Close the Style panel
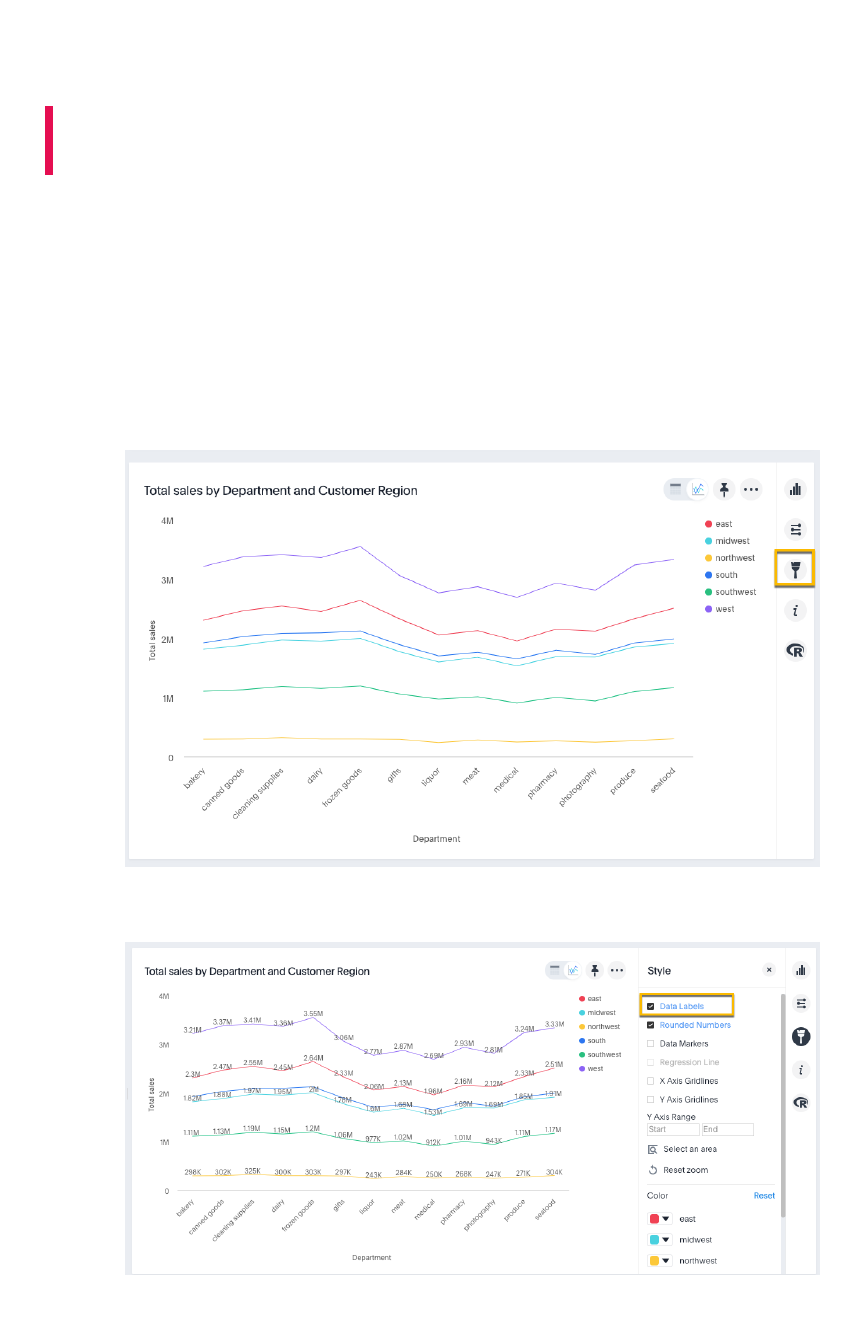The width and height of the screenshot is (864, 1344). pyautogui.click(x=769, y=970)
